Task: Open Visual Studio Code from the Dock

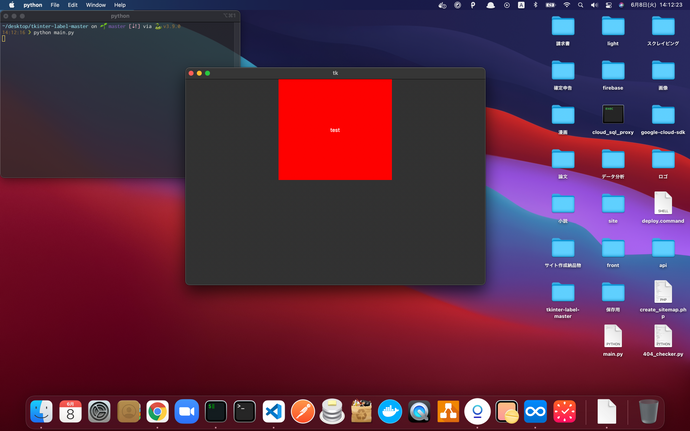Action: click(x=274, y=411)
